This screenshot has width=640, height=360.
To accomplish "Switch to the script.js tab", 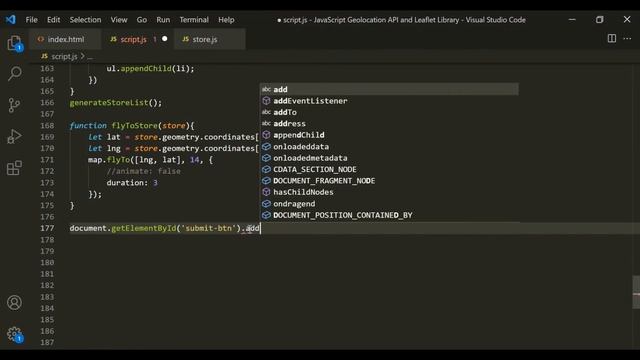I will [x=138, y=39].
